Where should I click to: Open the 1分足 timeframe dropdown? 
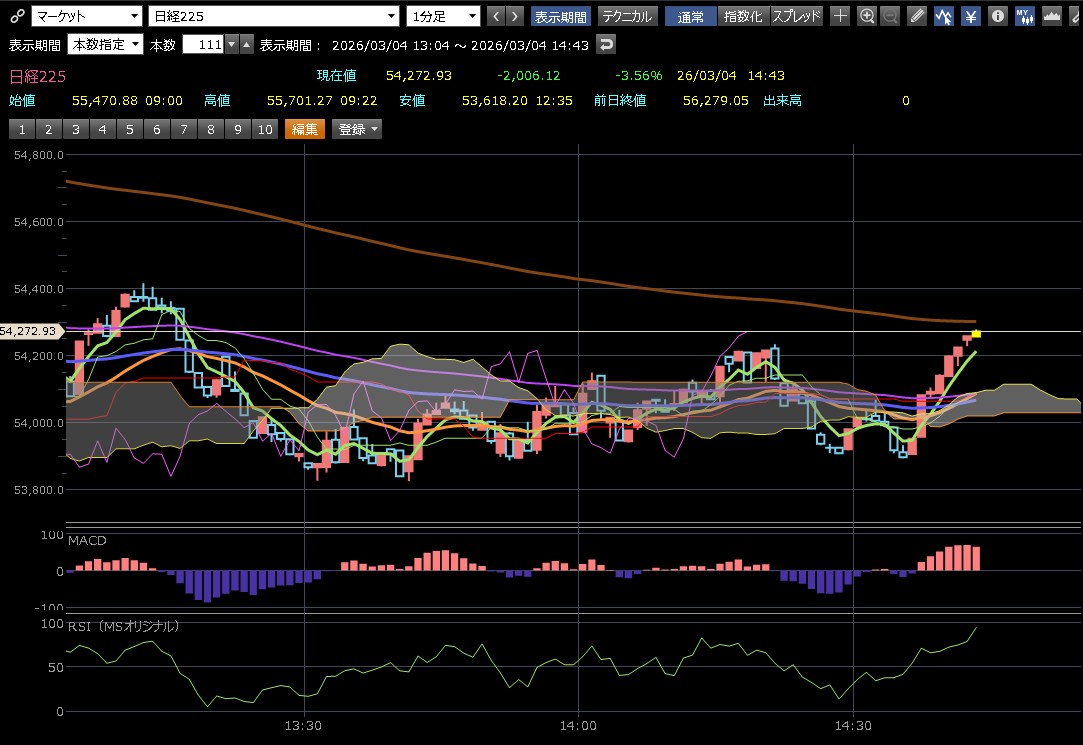pyautogui.click(x=443, y=16)
